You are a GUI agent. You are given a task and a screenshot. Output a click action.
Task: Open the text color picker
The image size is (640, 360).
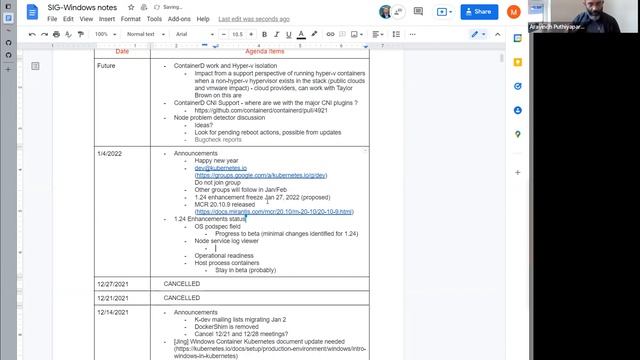click(x=301, y=34)
